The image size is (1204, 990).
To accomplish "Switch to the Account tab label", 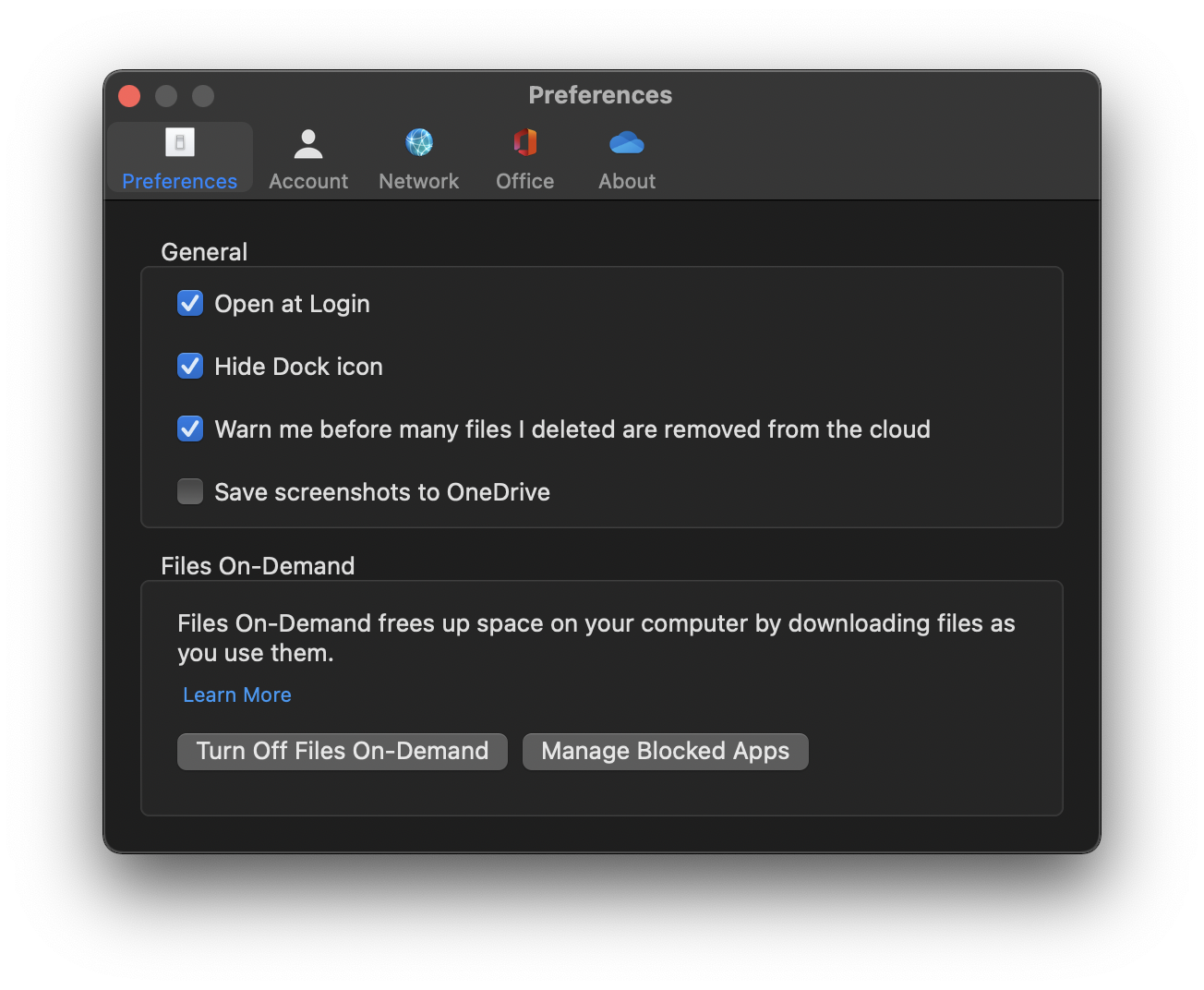I will pyautogui.click(x=308, y=182).
